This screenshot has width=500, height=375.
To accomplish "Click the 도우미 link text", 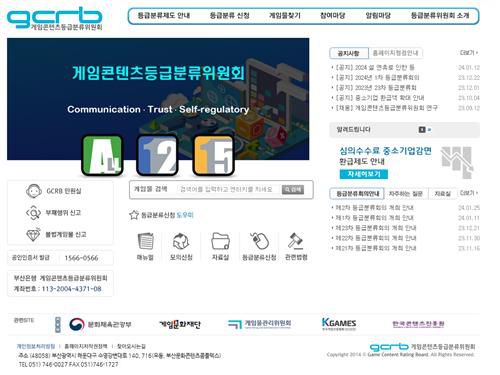I will (185, 215).
